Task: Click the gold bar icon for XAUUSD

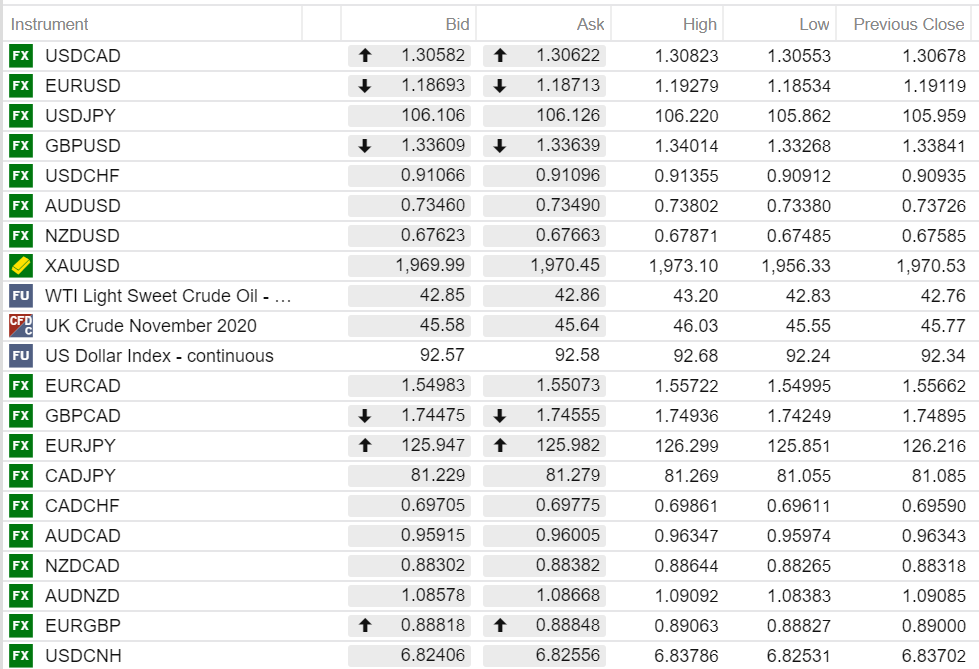Action: point(20,266)
